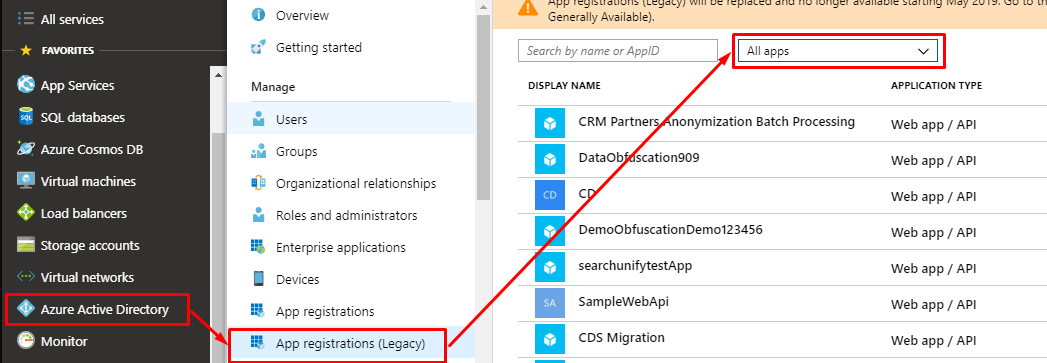
Task: Click the Search by name or AppID field
Action: pyautogui.click(x=618, y=51)
